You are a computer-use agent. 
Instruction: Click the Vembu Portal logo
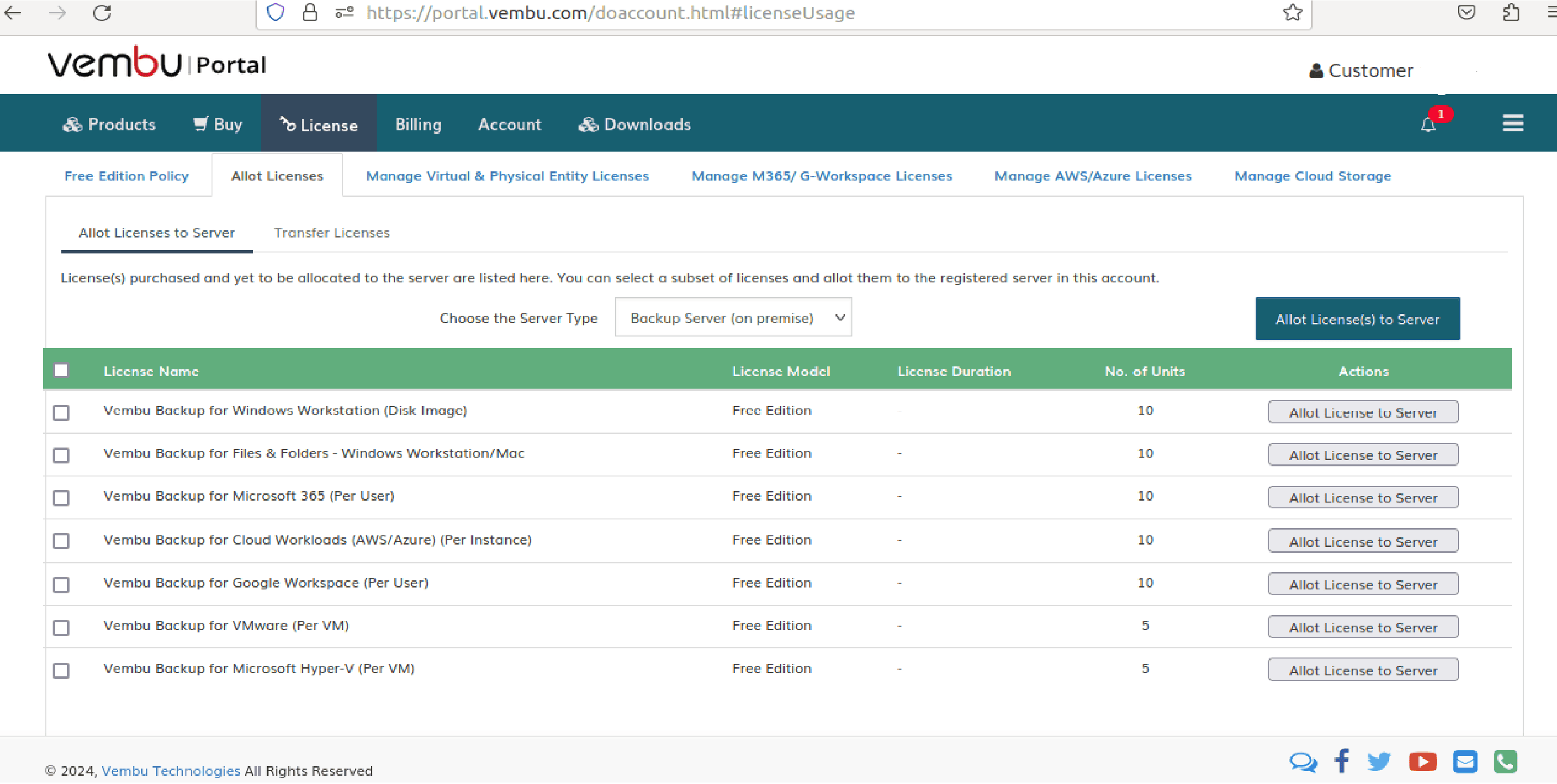156,63
